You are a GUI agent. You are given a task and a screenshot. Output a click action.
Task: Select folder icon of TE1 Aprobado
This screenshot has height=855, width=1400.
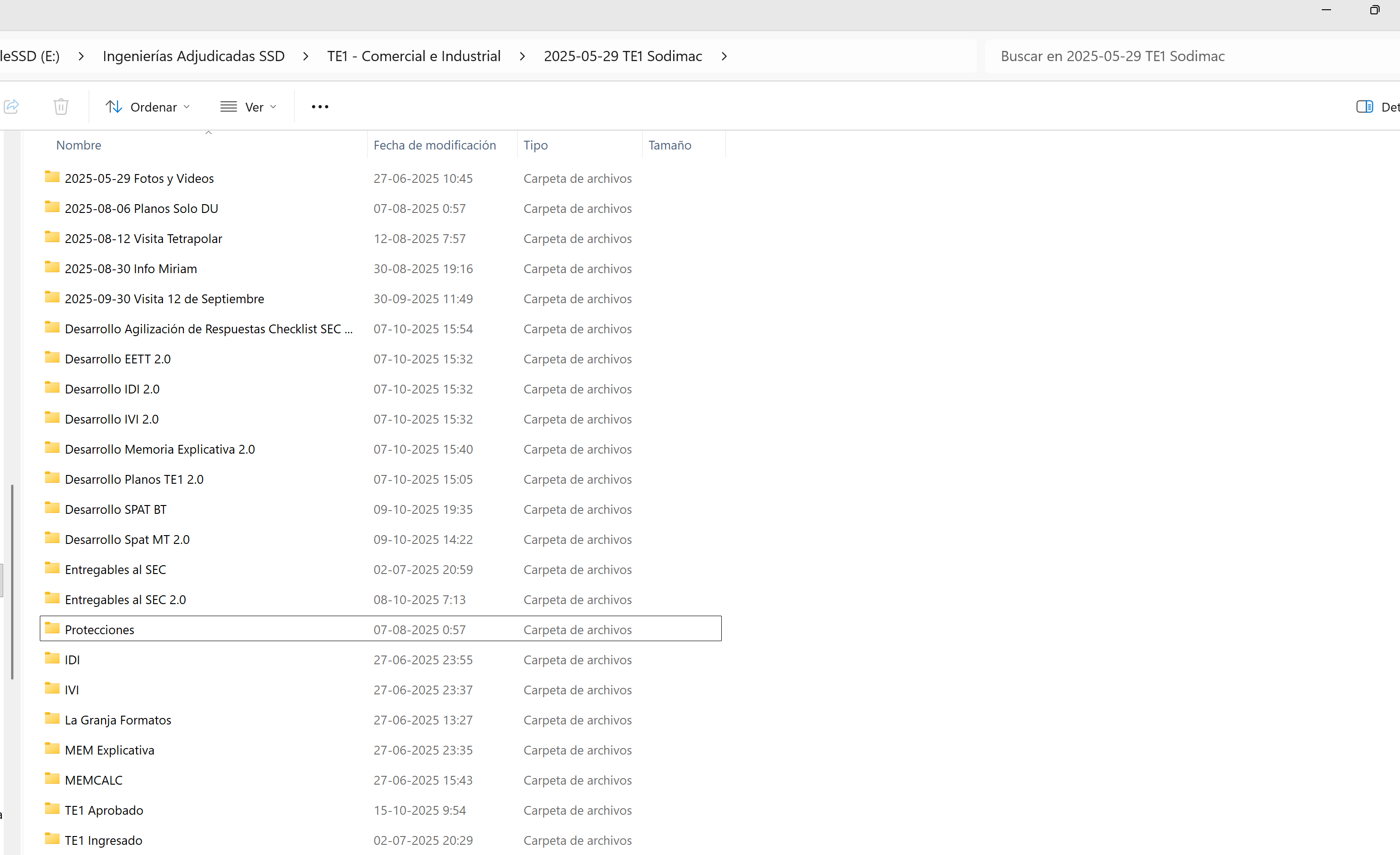[x=52, y=809]
